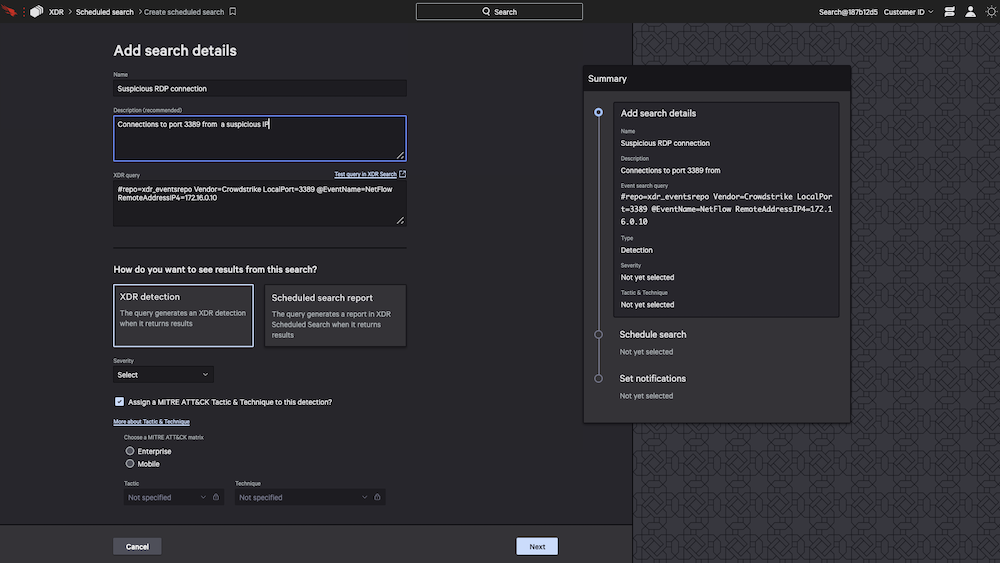Open Test query in XDR Search link
This screenshot has width=1000, height=563.
point(365,174)
